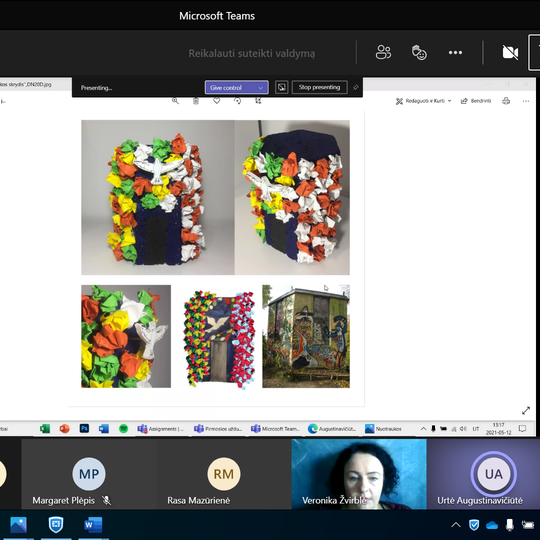Open the More actions ellipsis menu
The image size is (540, 540).
(x=455, y=53)
